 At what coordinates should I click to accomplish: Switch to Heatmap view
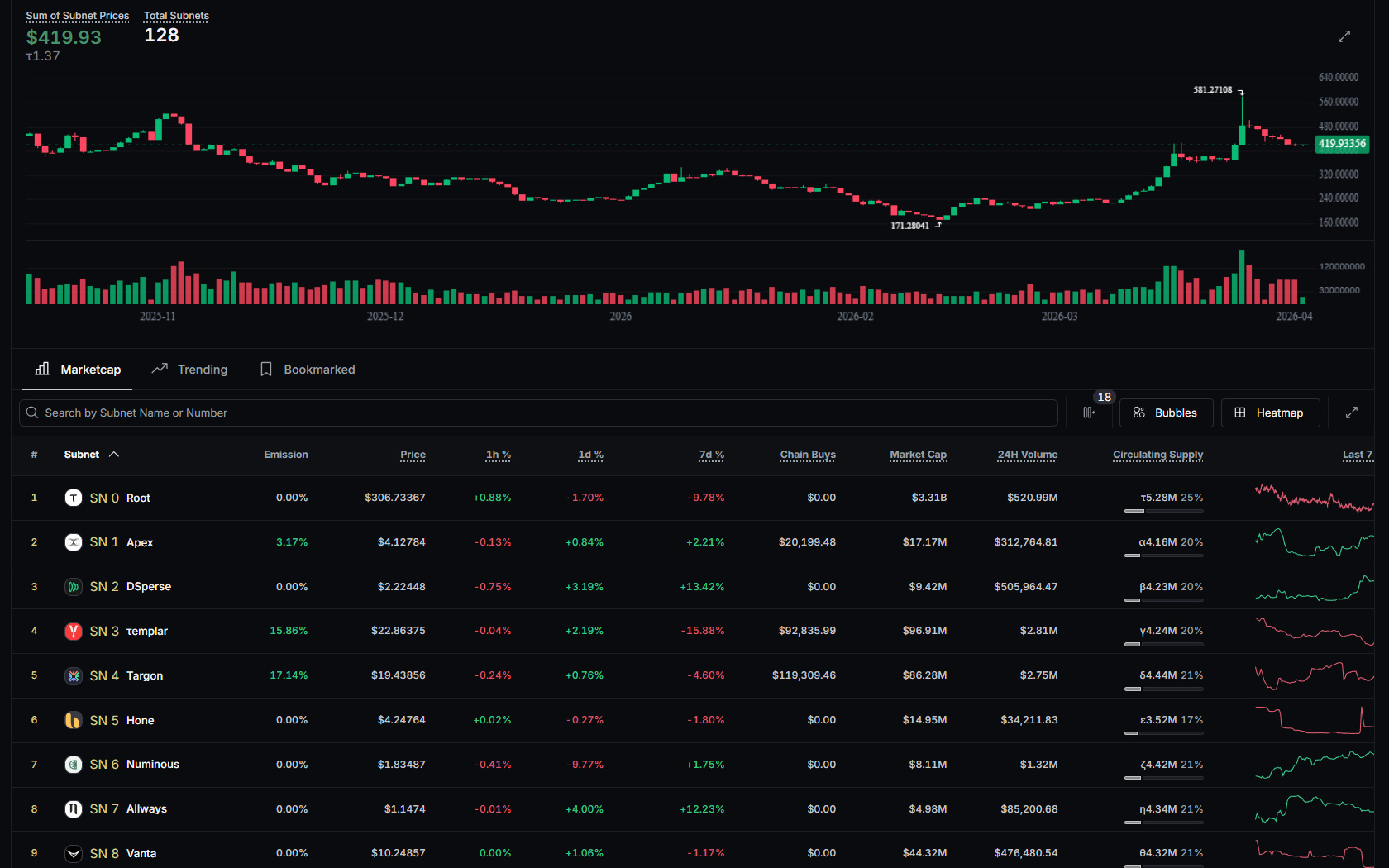pos(1269,413)
